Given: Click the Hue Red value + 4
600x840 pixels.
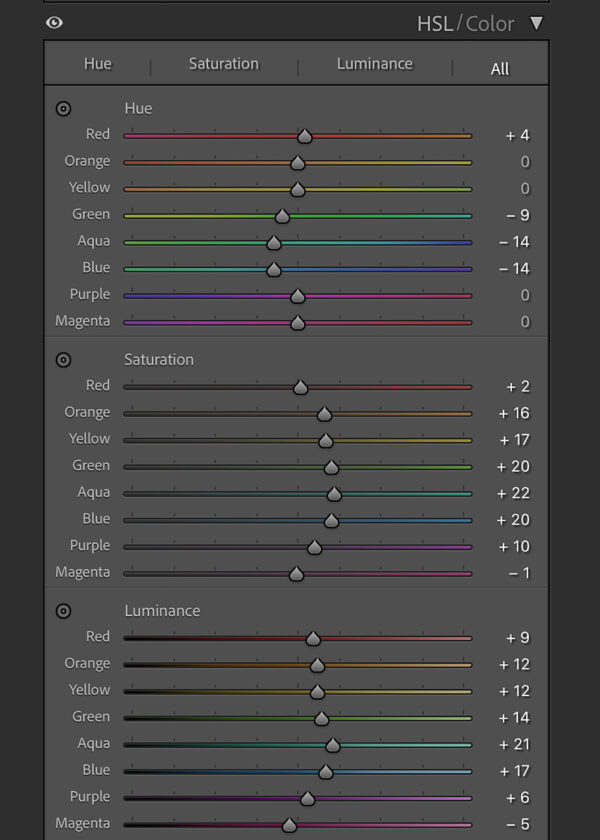Looking at the screenshot, I should (518, 136).
